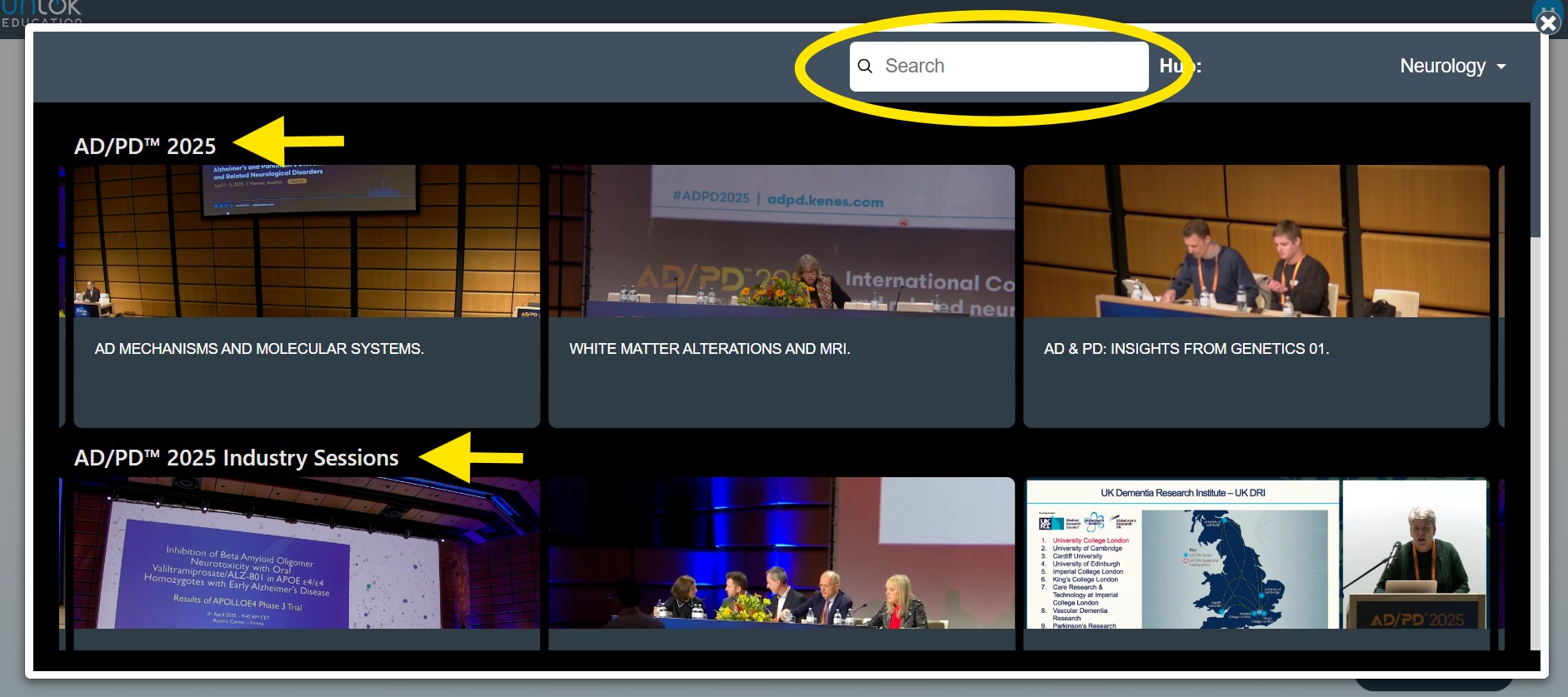Click the AD/PD™ 2025 section heading
The image size is (1568, 697).
[x=145, y=147]
